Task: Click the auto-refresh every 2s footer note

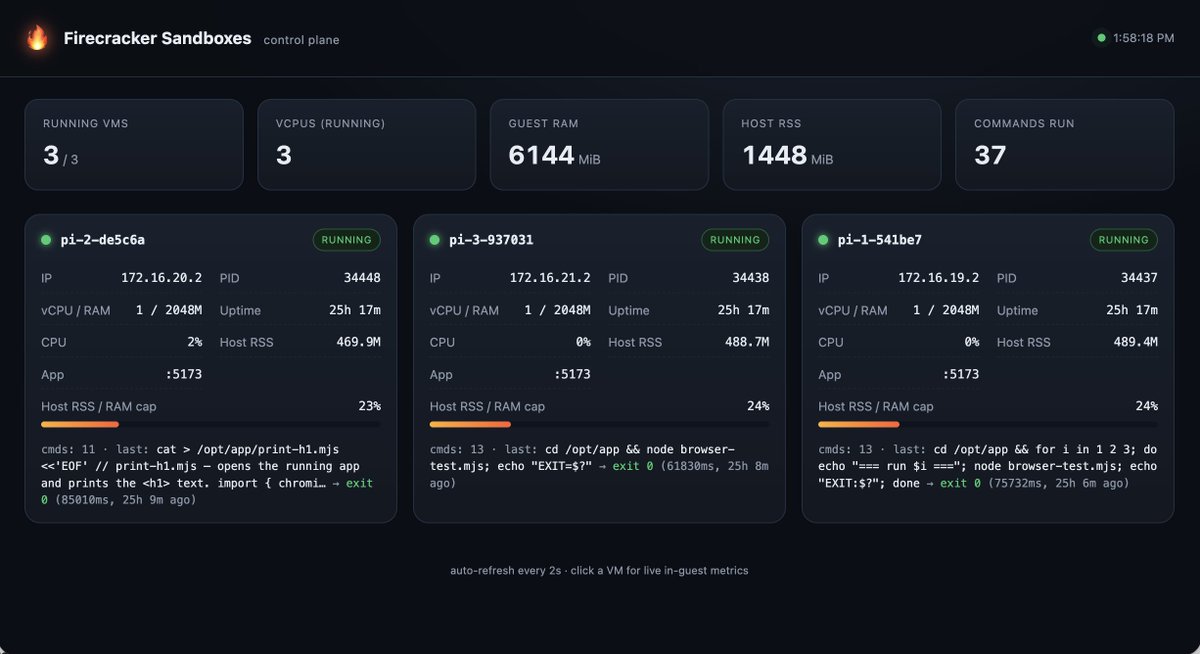Action: point(599,570)
